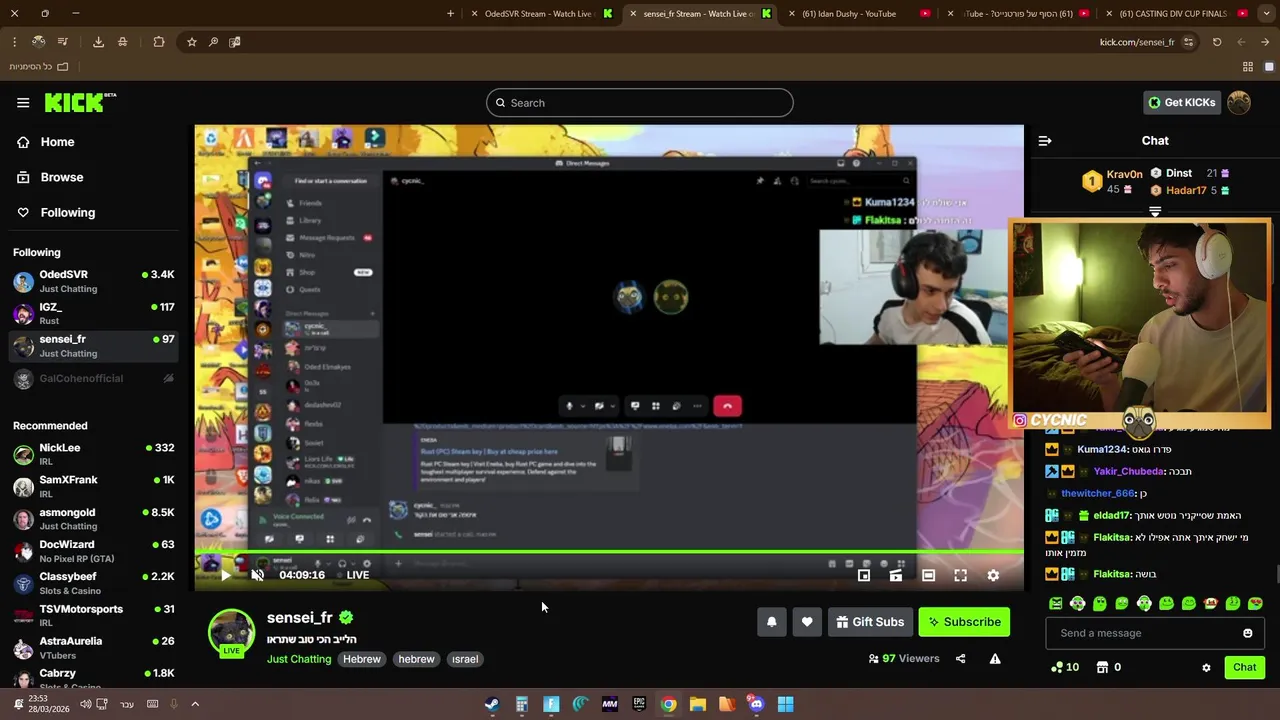Open the Windows Start menu

click(x=786, y=704)
